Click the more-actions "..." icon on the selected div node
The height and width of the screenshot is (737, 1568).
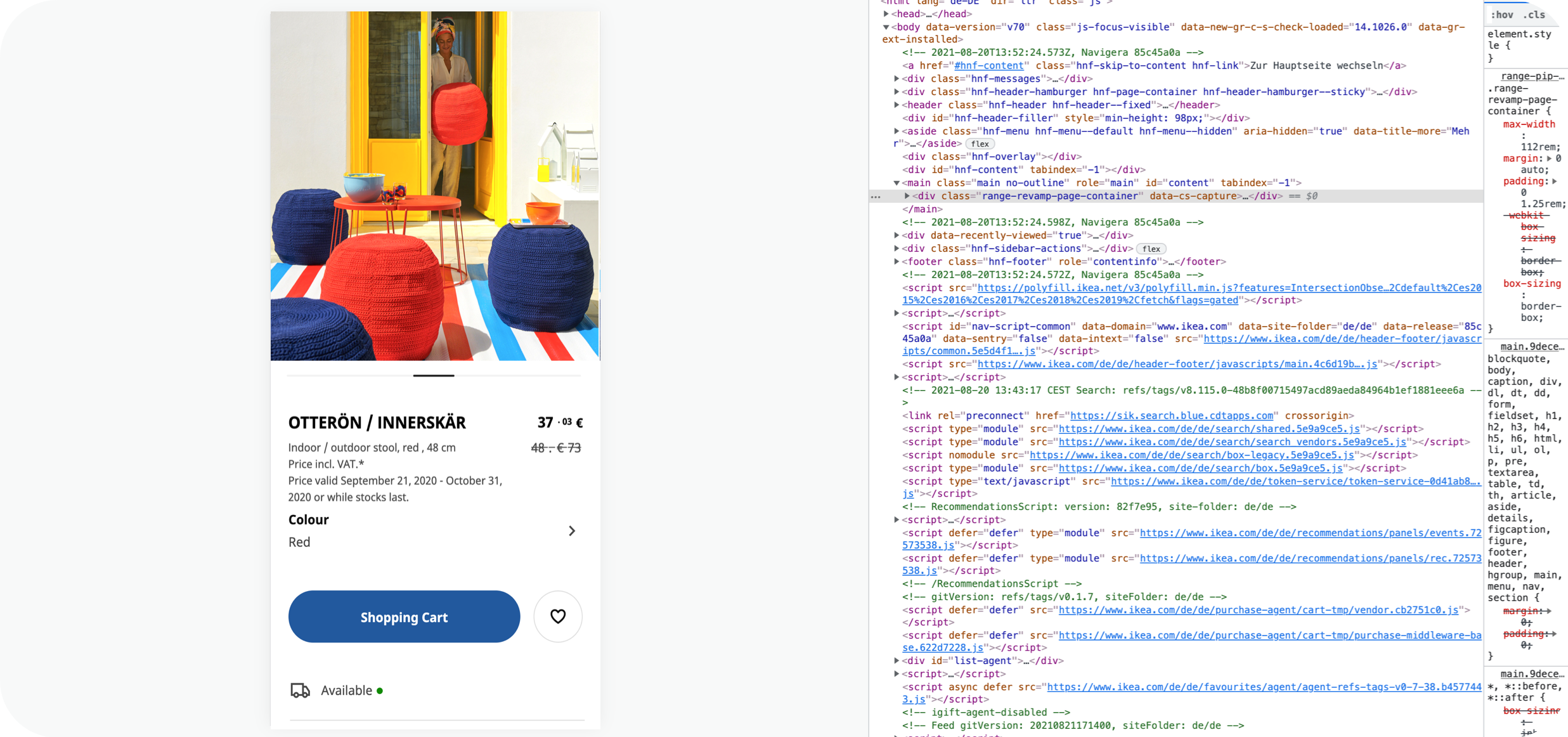pyautogui.click(x=877, y=196)
